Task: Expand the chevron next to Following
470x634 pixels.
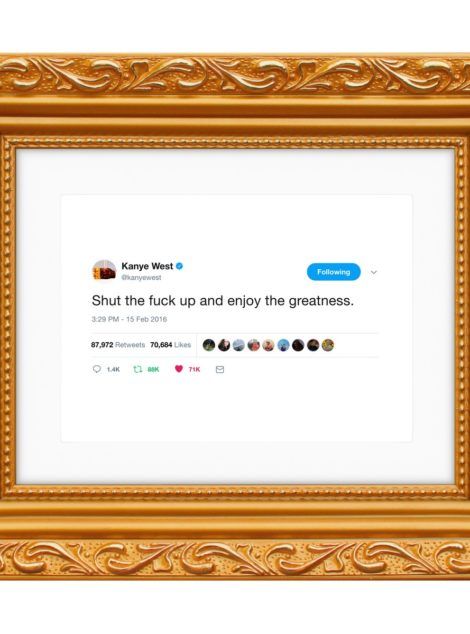Action: point(374,272)
